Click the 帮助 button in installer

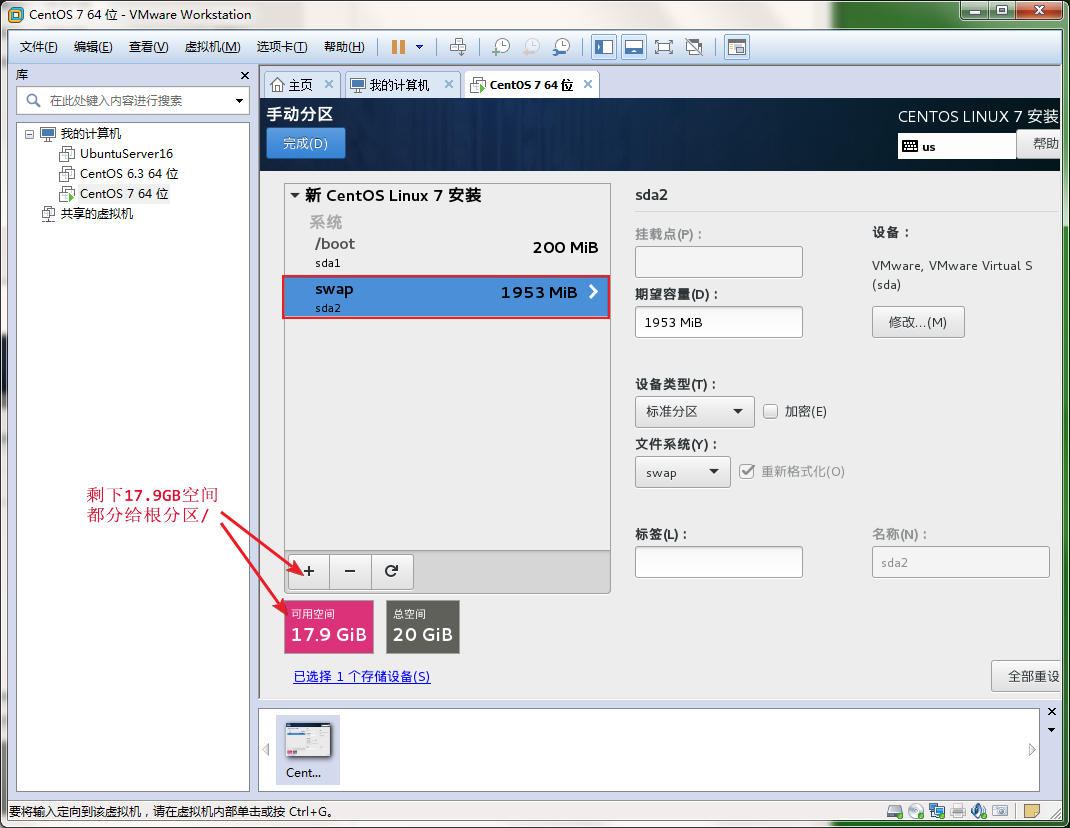pos(1041,143)
